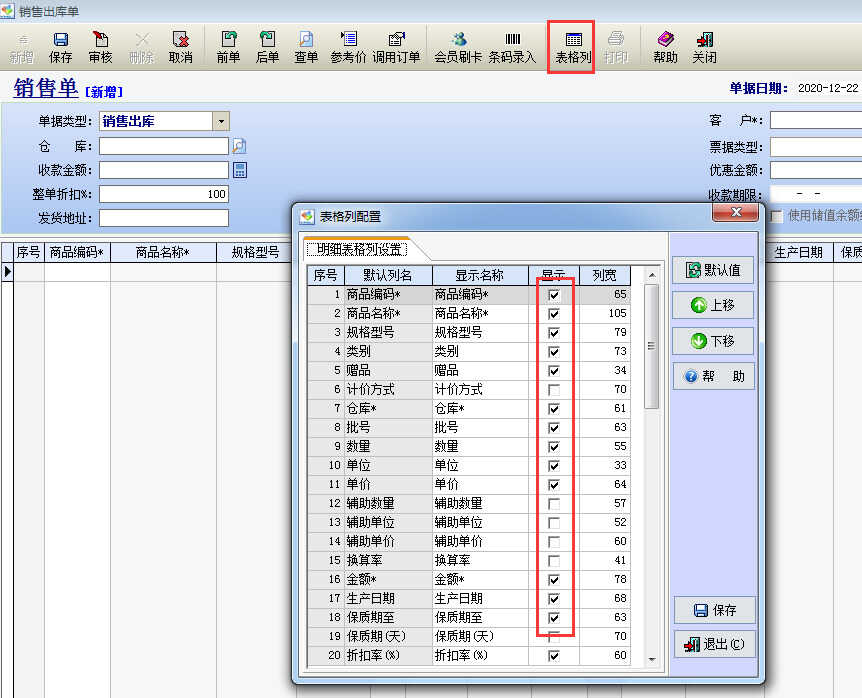Click the 删除 toolbar icon

tap(142, 47)
